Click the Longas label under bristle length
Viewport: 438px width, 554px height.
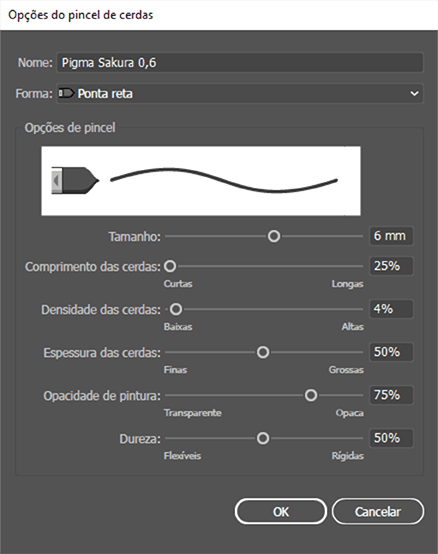347,284
